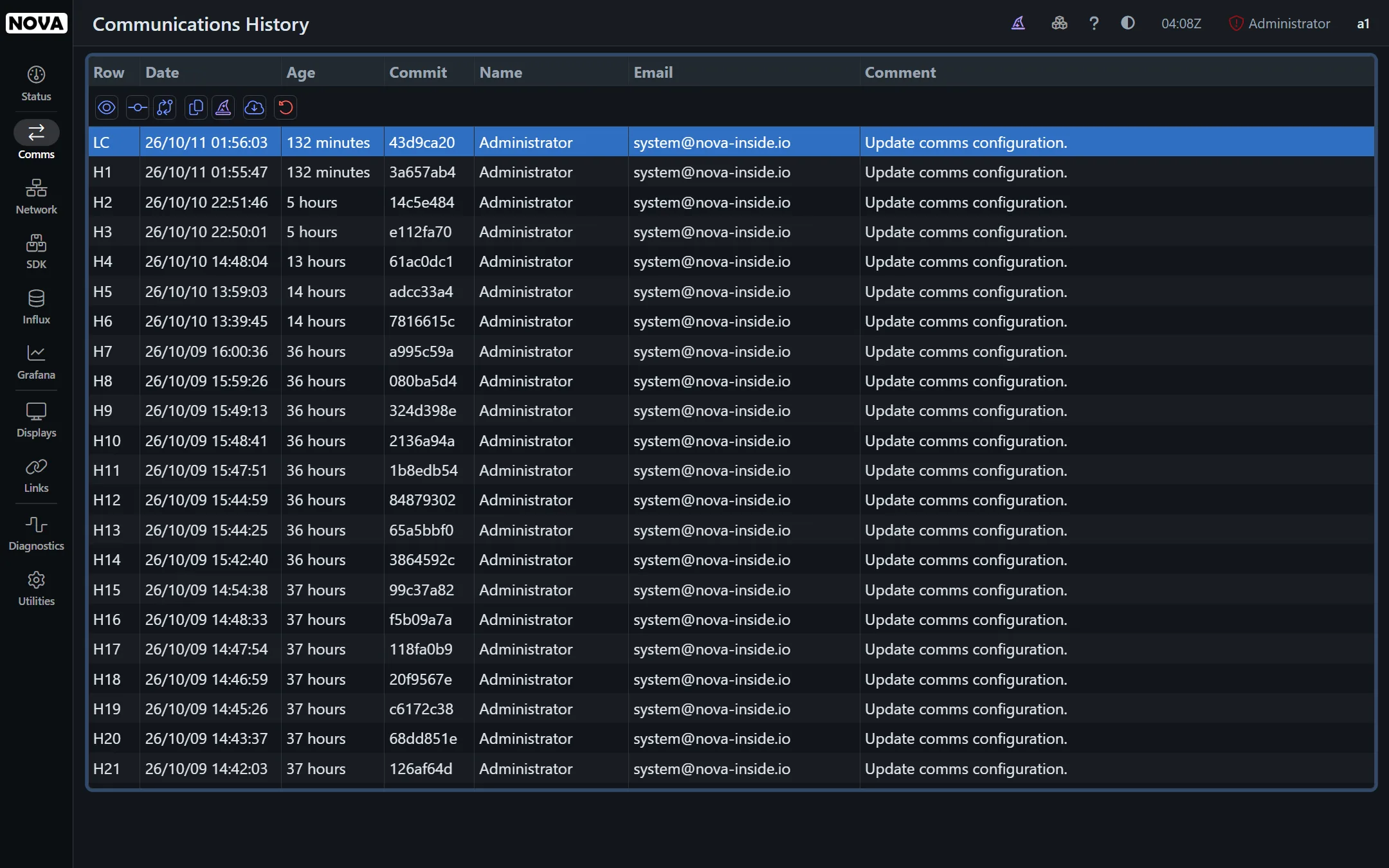This screenshot has height=868, width=1389.
Task: Toggle the dark/light theme contrast icon
Action: click(1128, 23)
